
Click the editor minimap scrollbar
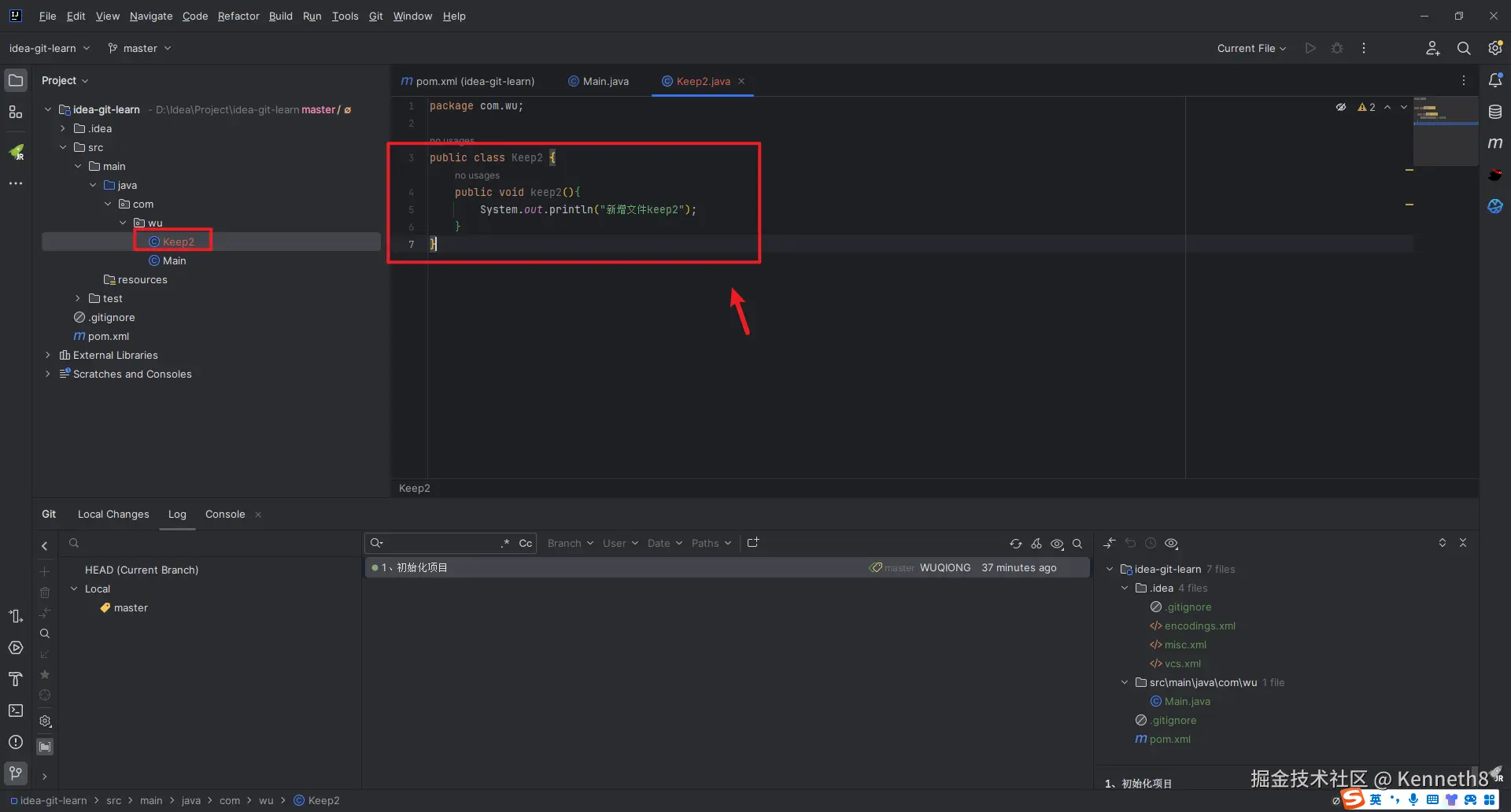click(x=1446, y=131)
